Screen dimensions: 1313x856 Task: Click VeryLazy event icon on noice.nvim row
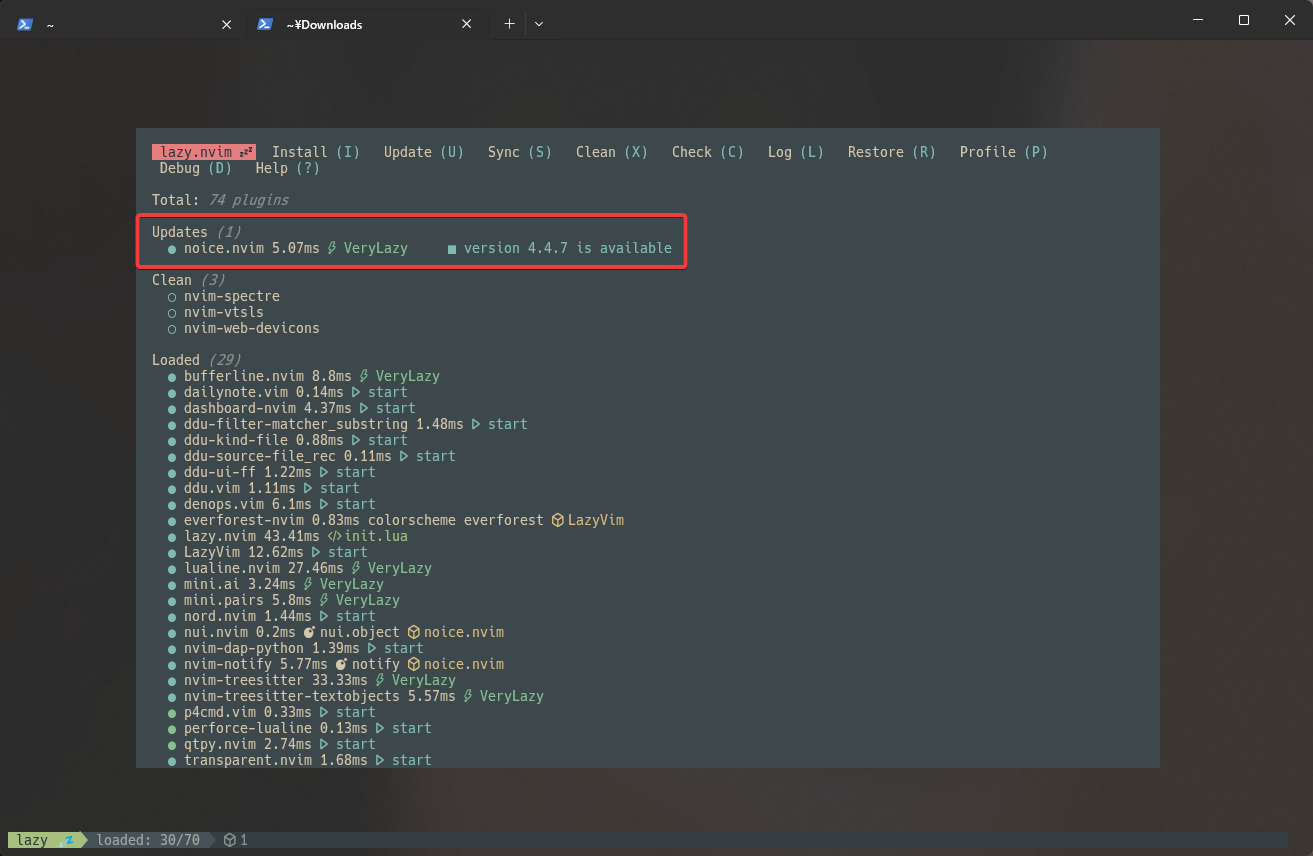pyautogui.click(x=333, y=248)
